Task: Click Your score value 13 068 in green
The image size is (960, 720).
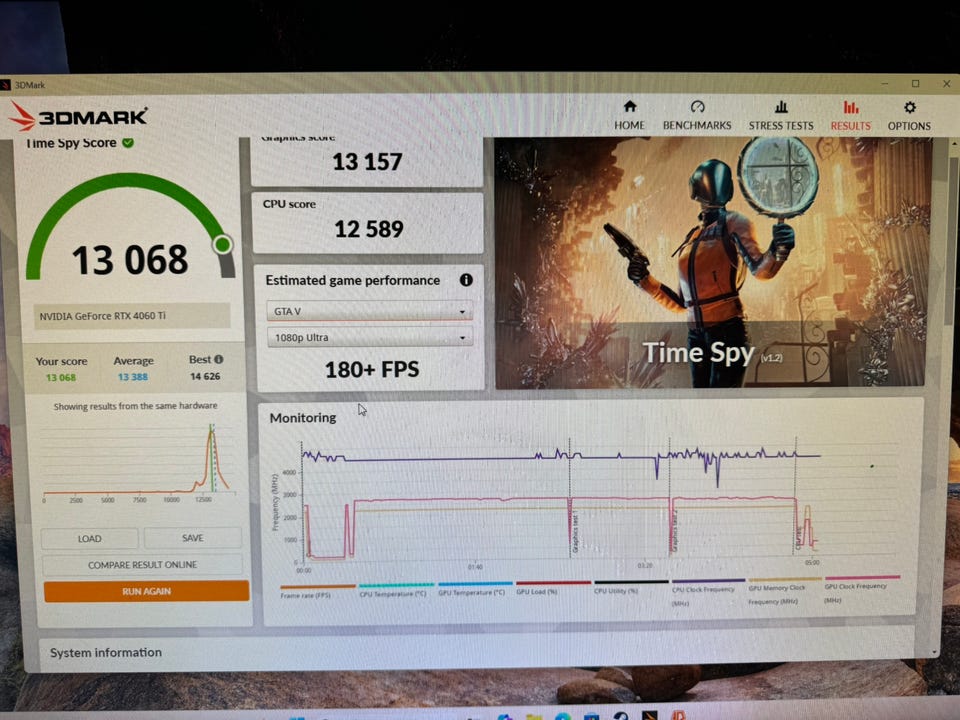Action: [61, 378]
